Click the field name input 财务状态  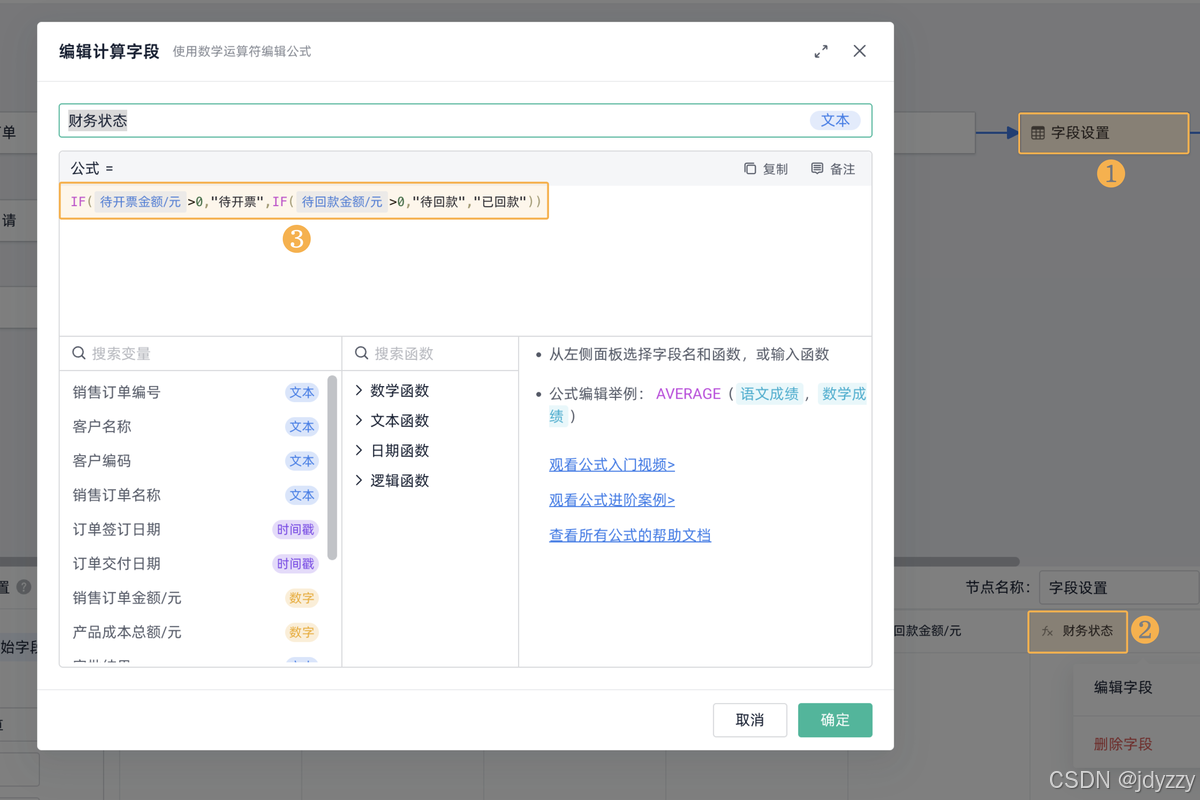tap(465, 120)
